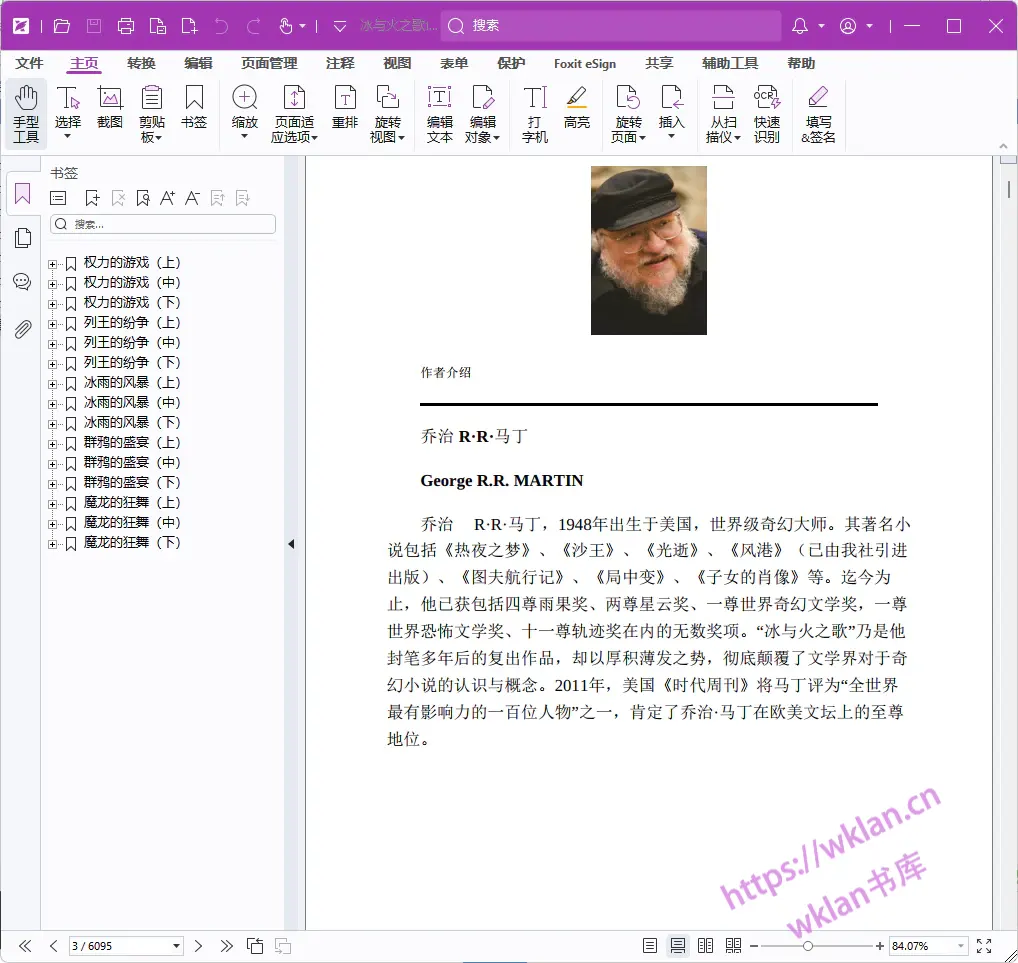Open the Typewriter (打字机) tool

click(535, 113)
